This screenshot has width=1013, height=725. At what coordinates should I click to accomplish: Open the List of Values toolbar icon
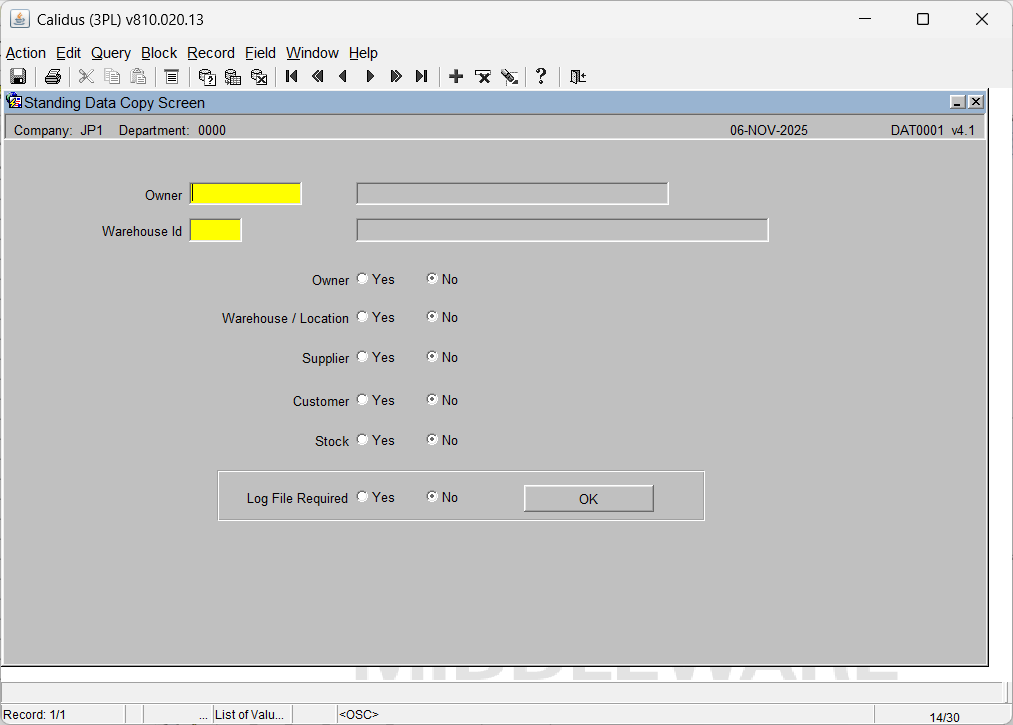pyautogui.click(x=171, y=77)
